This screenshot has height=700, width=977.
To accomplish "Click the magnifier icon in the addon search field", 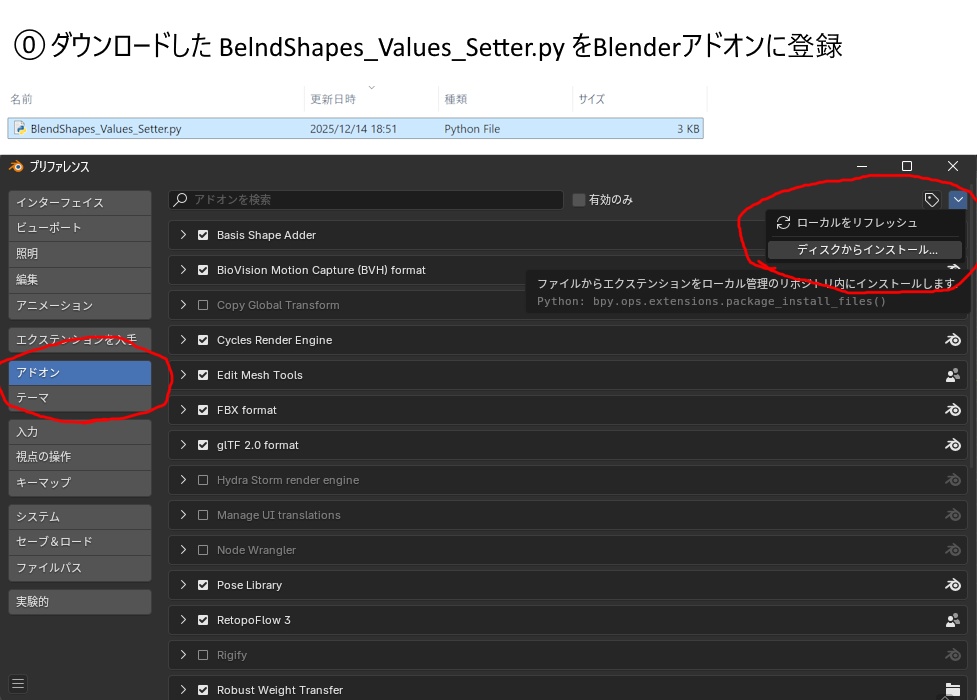I will (183, 199).
